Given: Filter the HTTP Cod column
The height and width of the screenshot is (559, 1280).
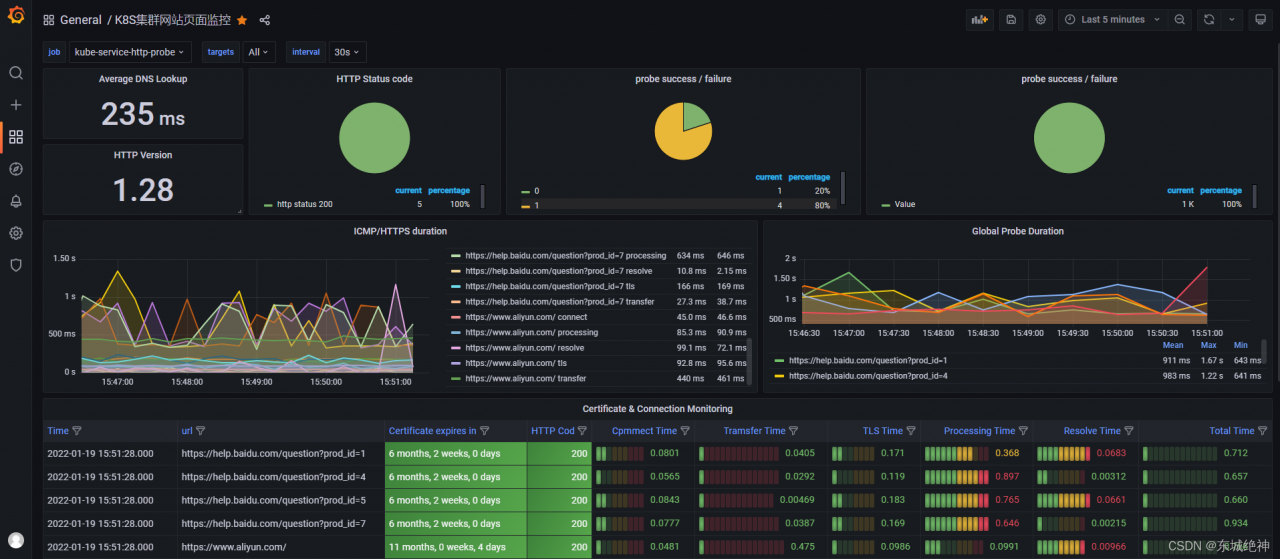Looking at the screenshot, I should tap(583, 431).
